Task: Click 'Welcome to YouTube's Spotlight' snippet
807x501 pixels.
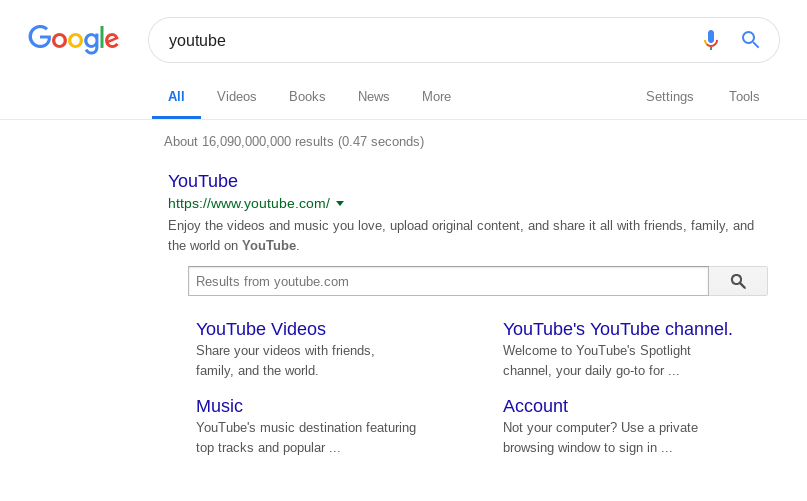Action: 597,360
